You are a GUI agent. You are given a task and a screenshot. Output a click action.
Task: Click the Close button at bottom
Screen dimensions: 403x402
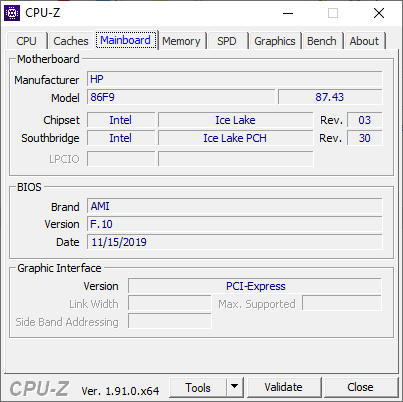(360, 387)
